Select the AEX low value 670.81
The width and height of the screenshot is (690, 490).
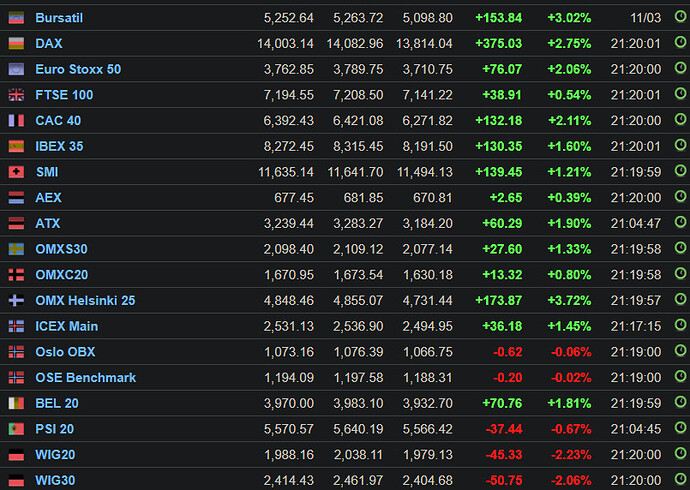pyautogui.click(x=433, y=198)
